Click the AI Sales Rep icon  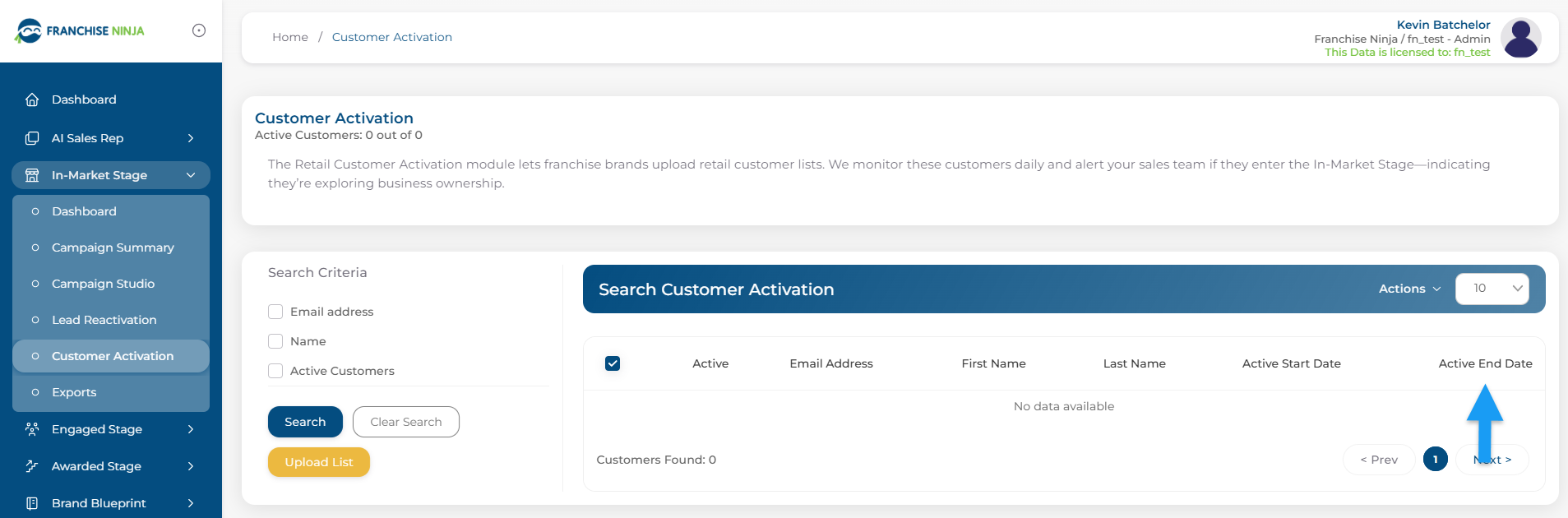point(32,138)
